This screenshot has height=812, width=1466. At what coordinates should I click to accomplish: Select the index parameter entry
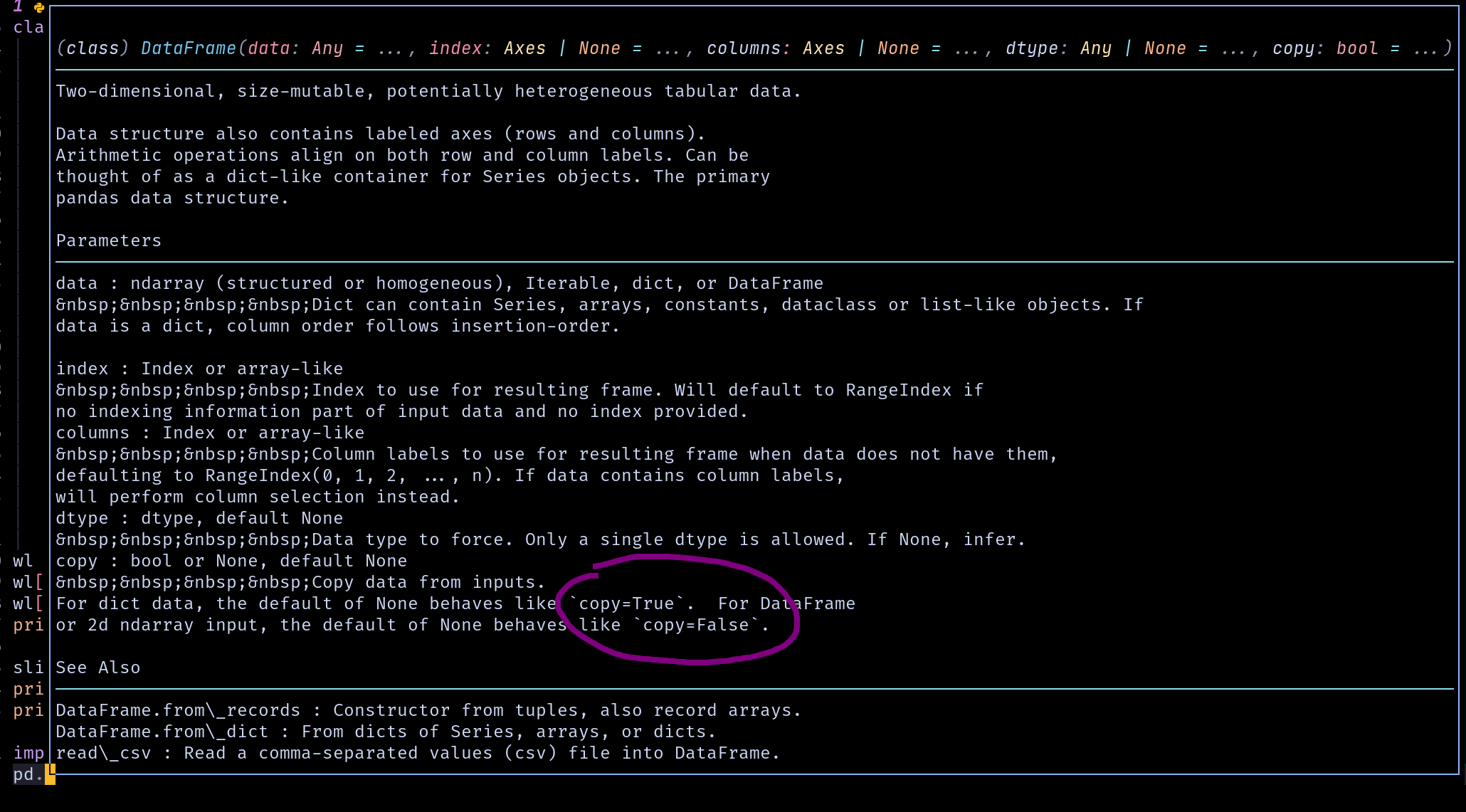81,368
